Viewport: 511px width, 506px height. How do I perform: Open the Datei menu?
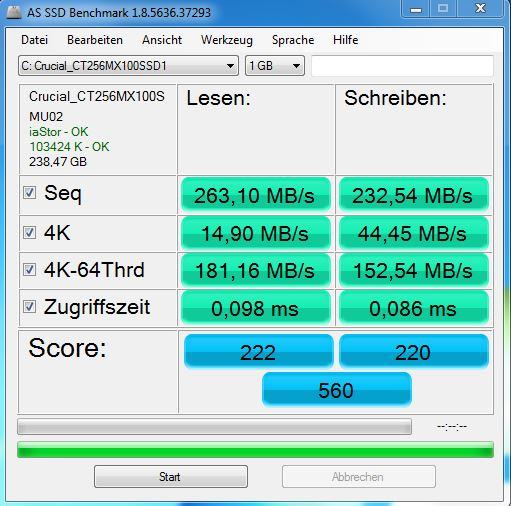[x=34, y=40]
